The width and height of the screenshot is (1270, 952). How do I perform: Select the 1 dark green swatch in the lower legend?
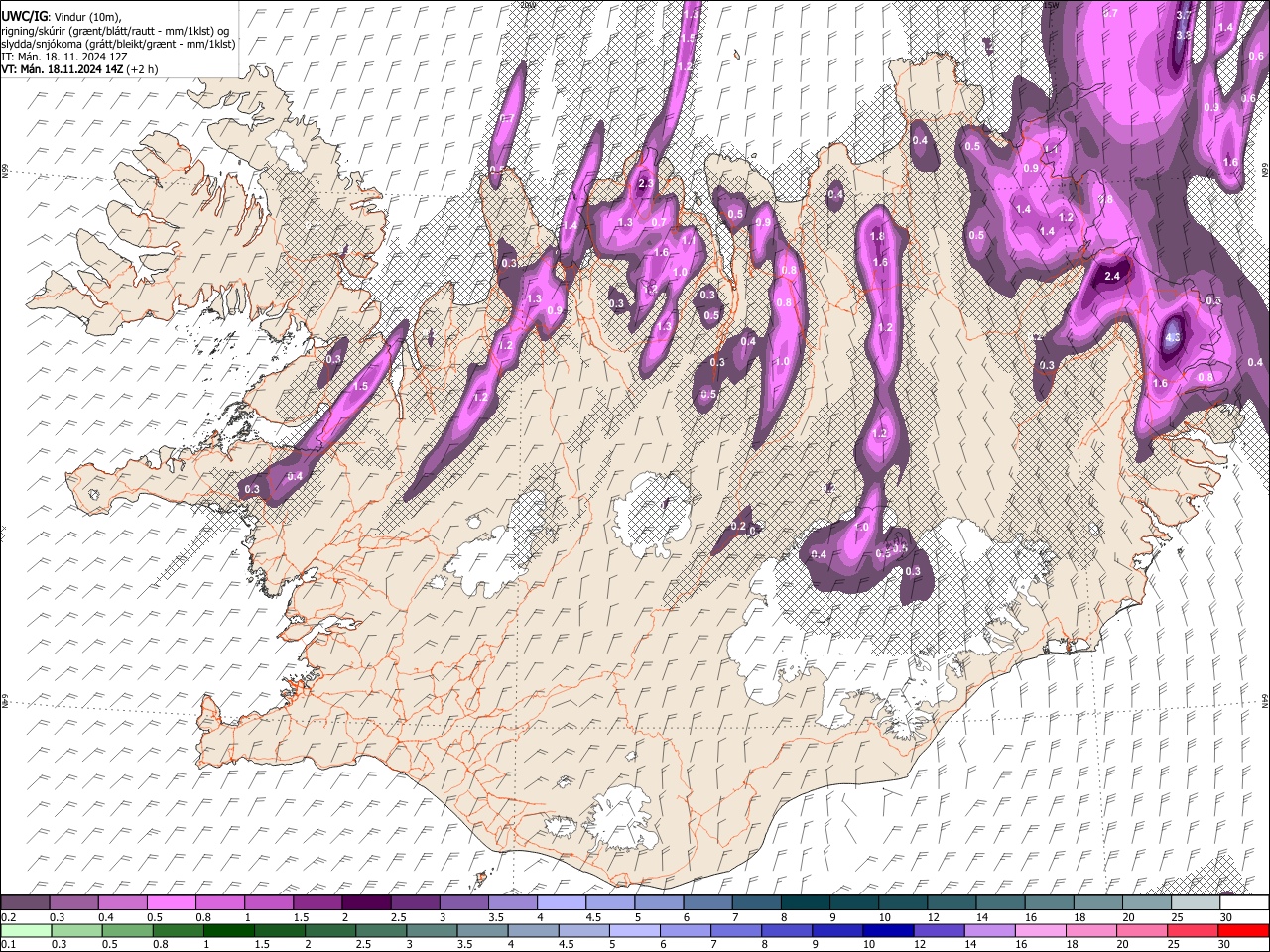pos(227,930)
